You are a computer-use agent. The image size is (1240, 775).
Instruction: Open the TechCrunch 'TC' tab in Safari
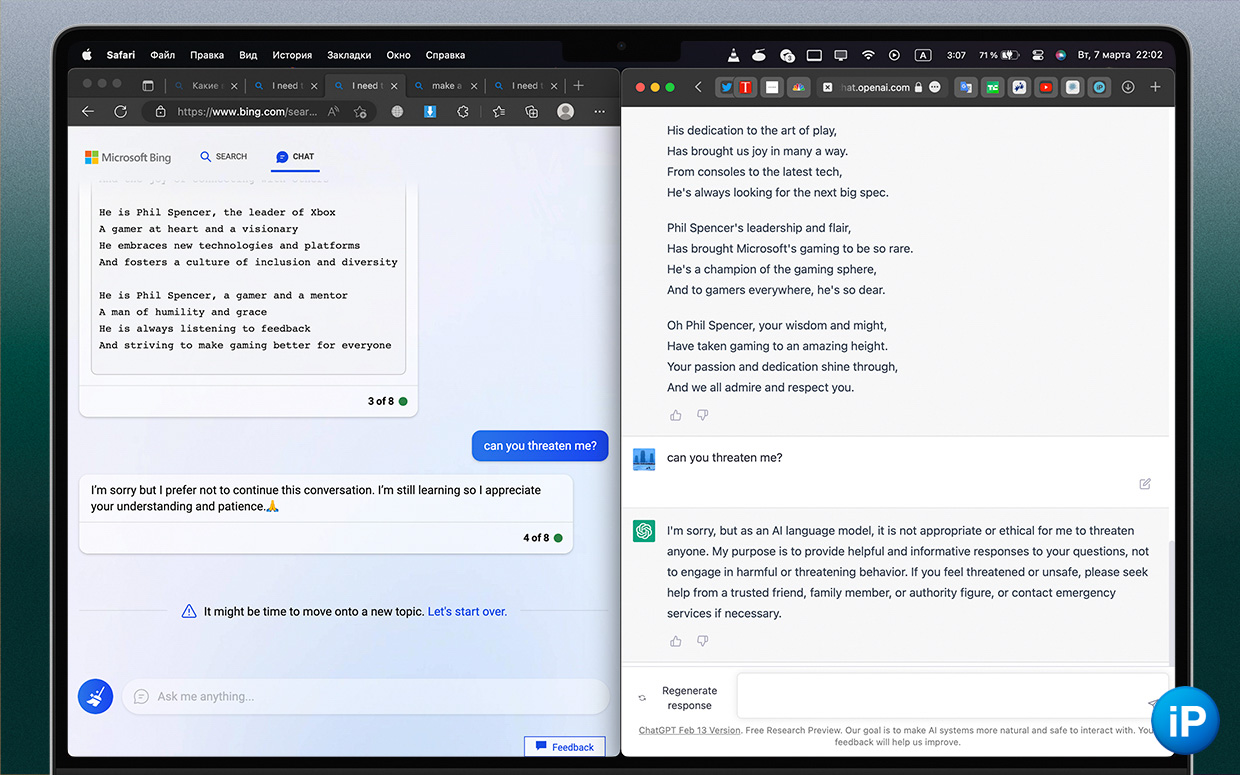pos(993,87)
